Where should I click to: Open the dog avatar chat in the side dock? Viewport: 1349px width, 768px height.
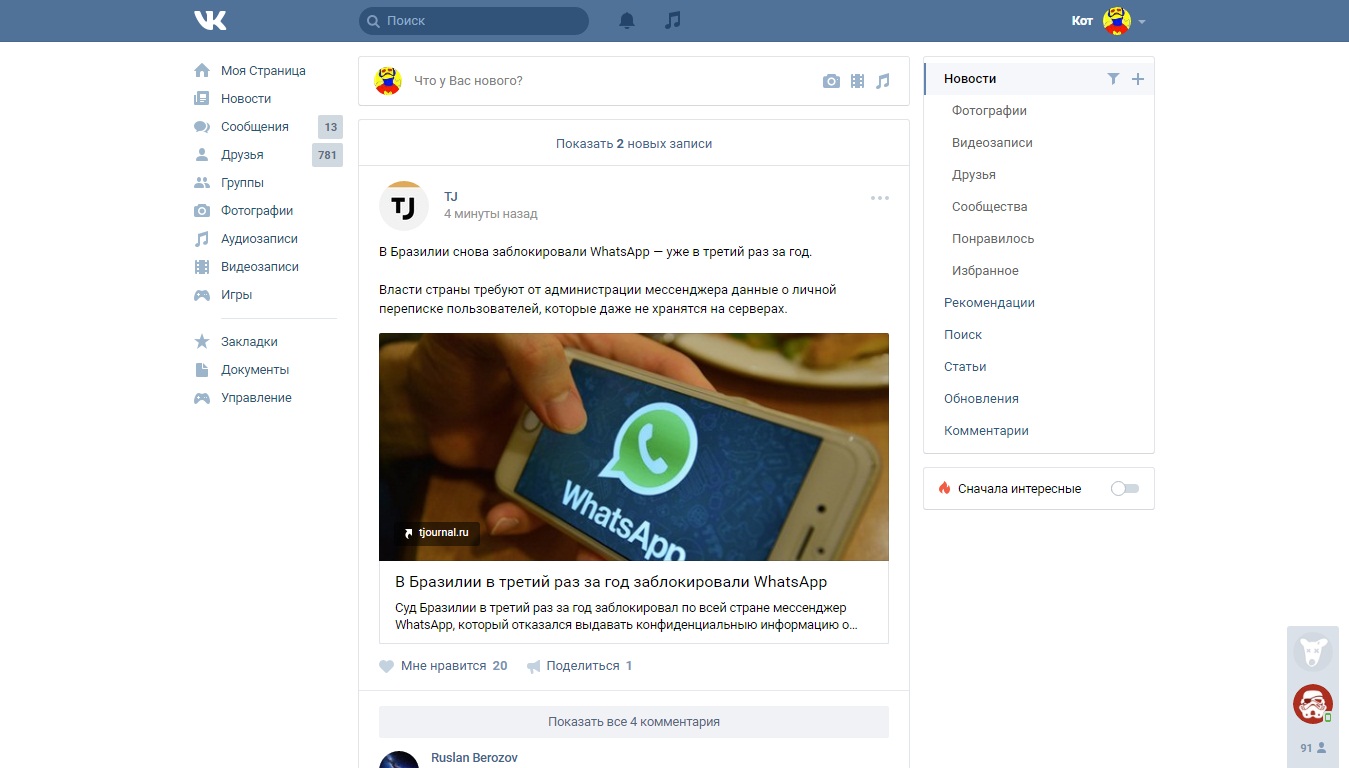[x=1312, y=652]
